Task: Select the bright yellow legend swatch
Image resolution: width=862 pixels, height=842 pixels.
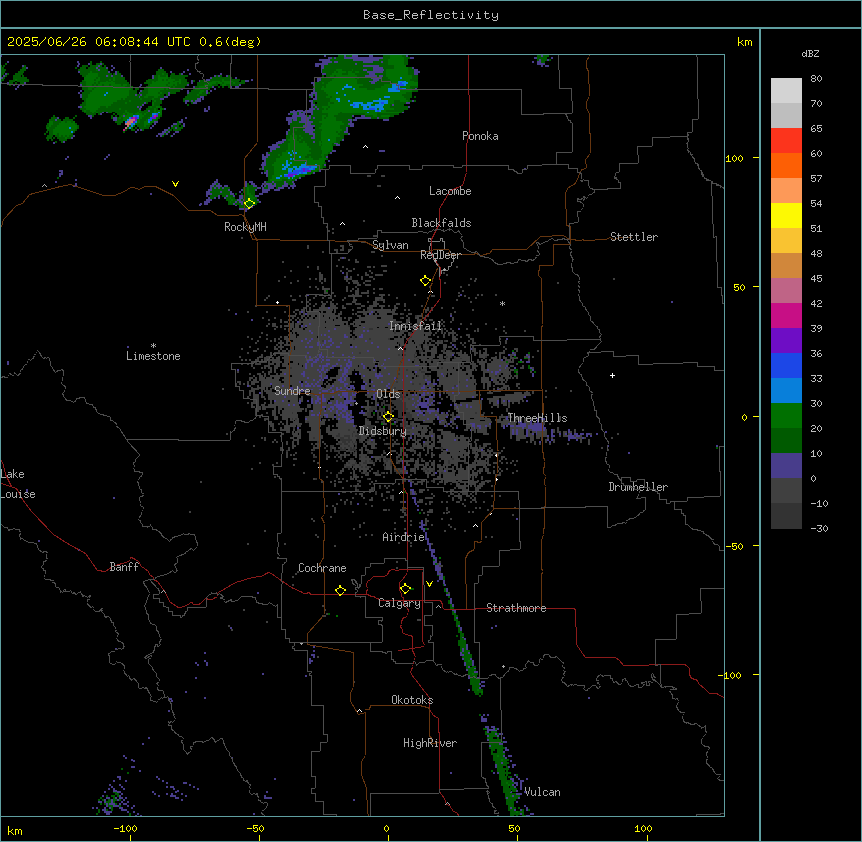Action: [786, 216]
